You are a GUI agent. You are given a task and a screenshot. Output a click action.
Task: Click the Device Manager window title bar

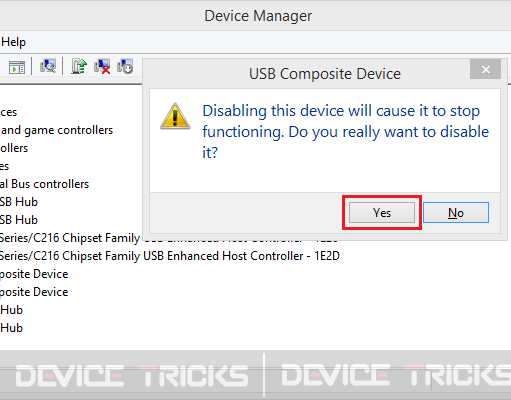(x=258, y=16)
